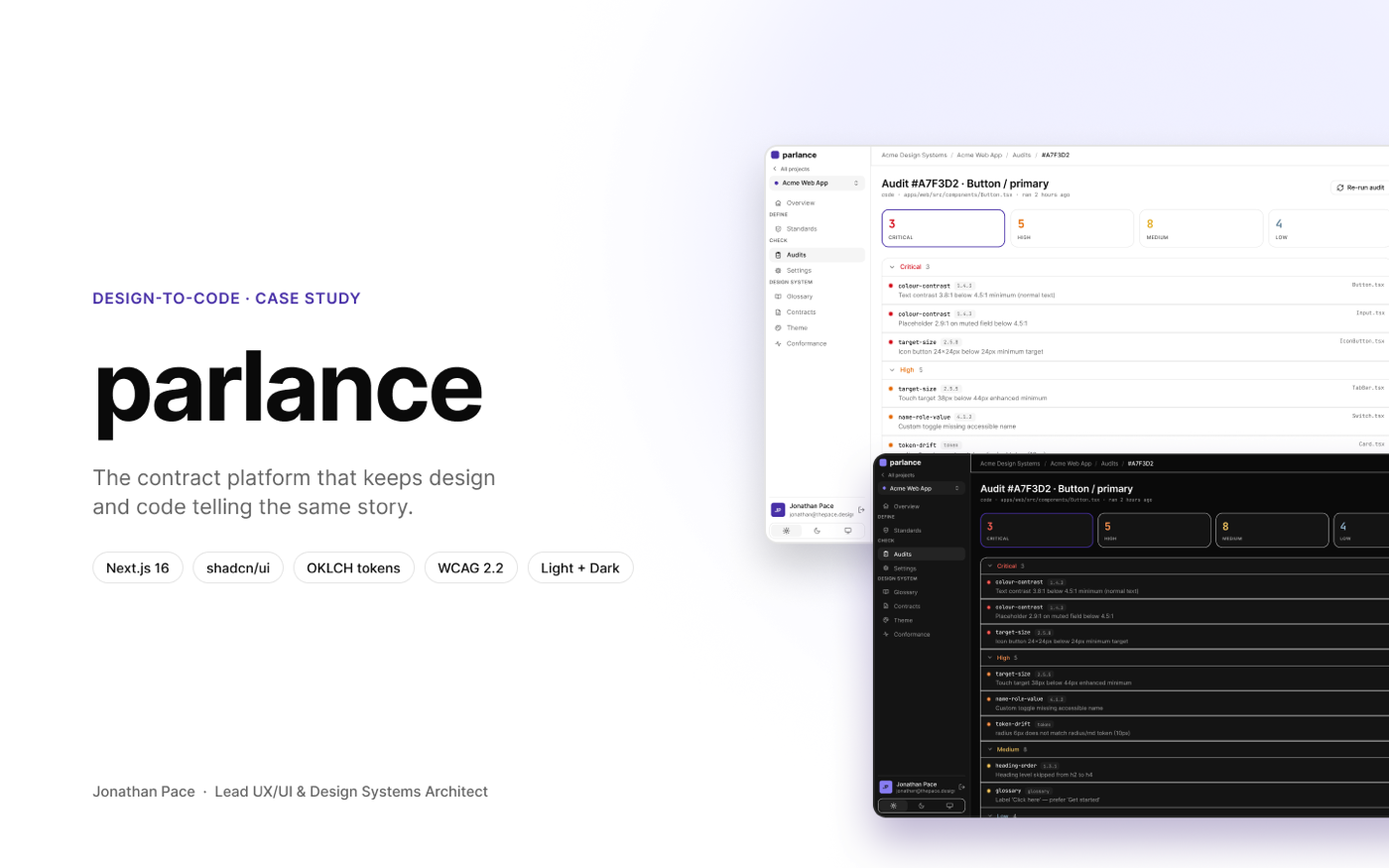Viewport: 1389px width, 868px height.
Task: Open glossary 'Click here' row in dark window
Action: [x=1185, y=795]
